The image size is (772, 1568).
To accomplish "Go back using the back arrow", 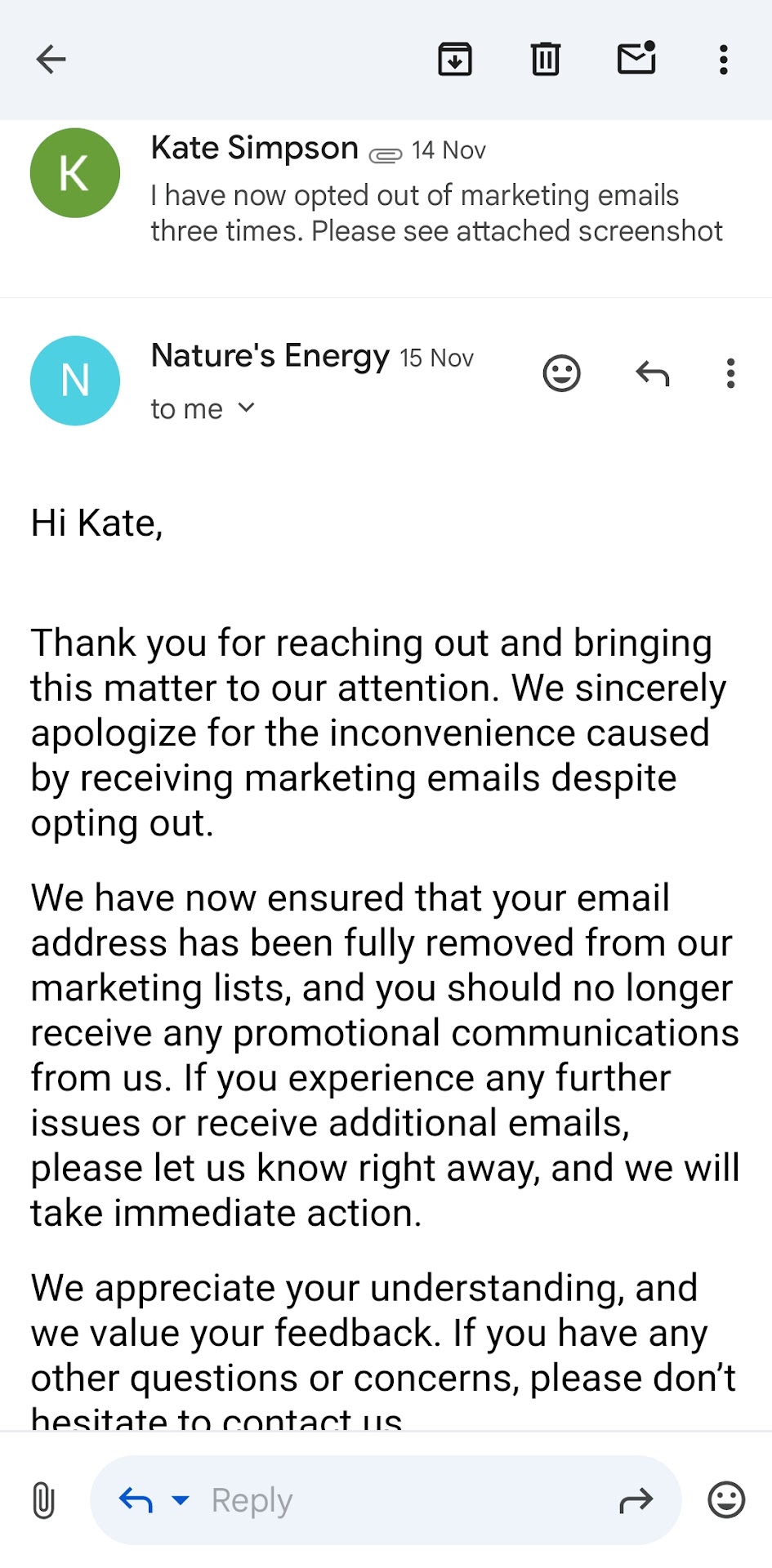I will point(51,60).
